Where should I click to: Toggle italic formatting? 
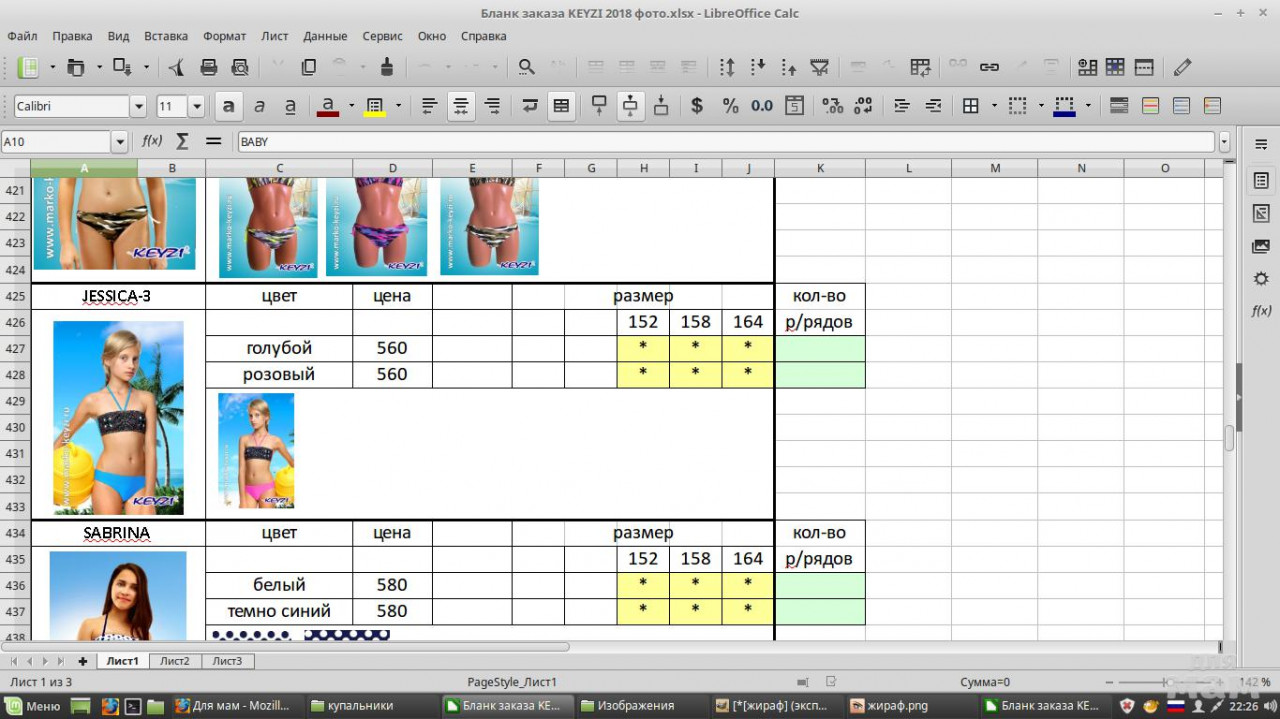[x=260, y=106]
